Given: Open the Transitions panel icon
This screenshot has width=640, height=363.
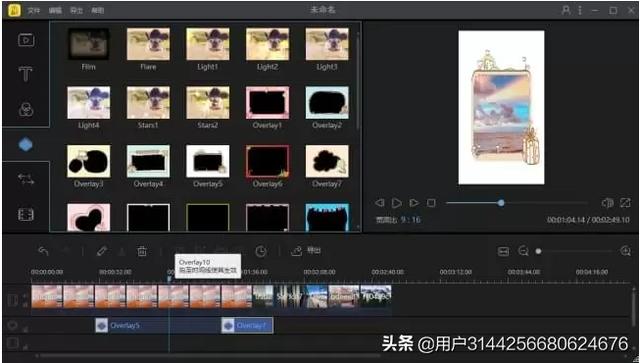Looking at the screenshot, I should [x=26, y=179].
